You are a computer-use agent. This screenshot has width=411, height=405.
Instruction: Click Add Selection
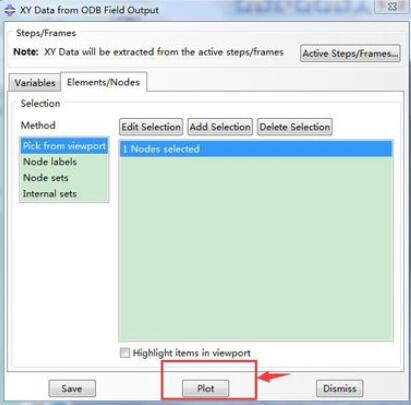(x=220, y=127)
